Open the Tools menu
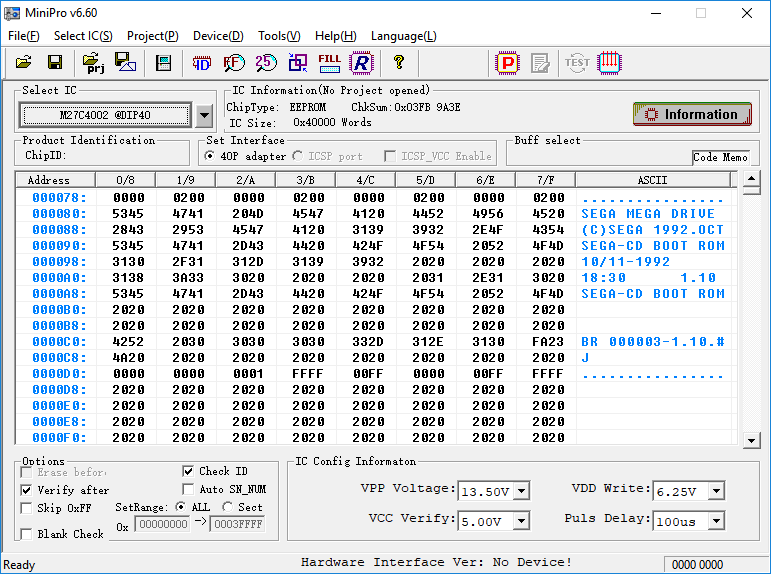The height and width of the screenshot is (574, 772). pyautogui.click(x=279, y=36)
